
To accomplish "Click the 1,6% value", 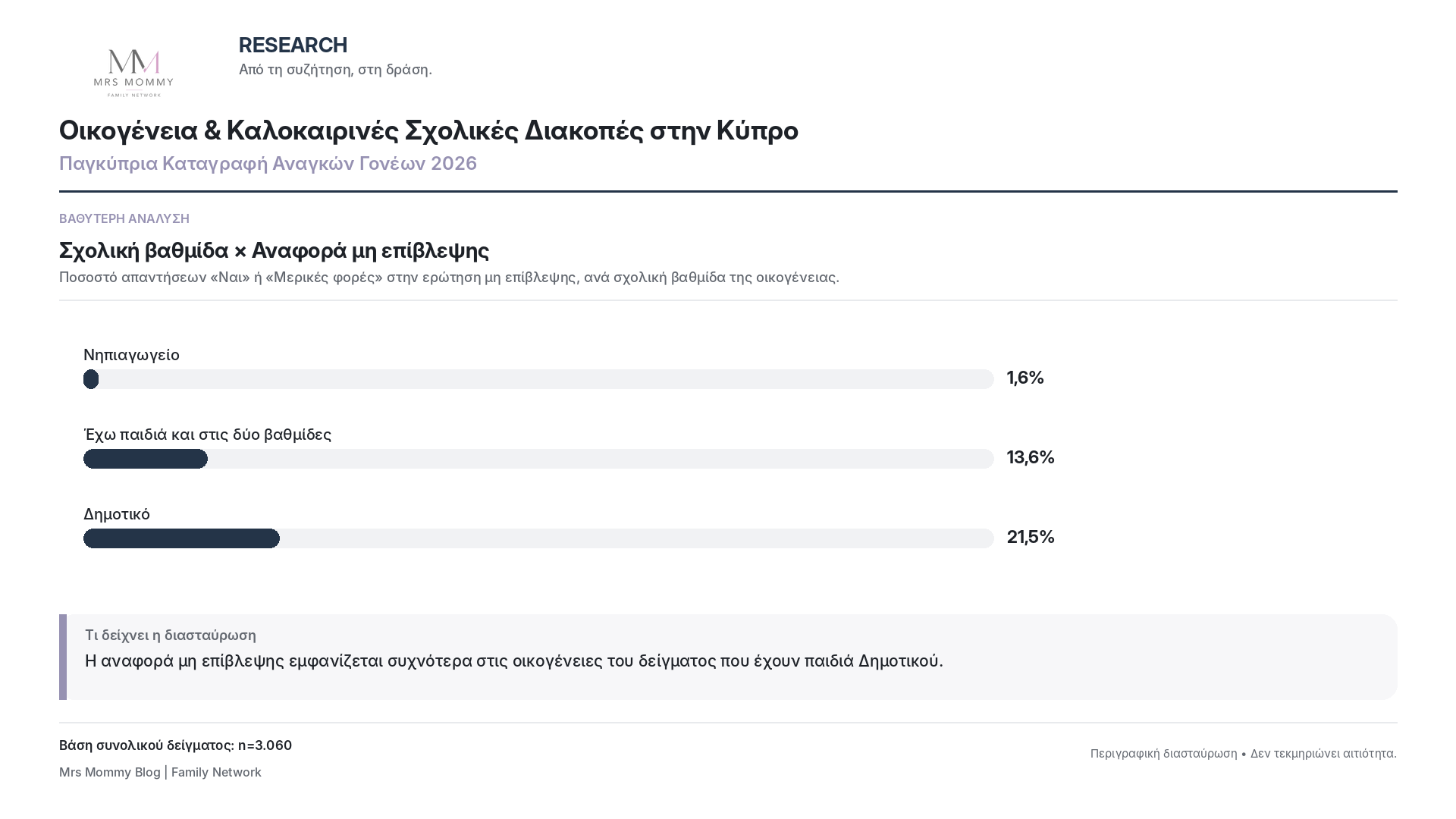I will pyautogui.click(x=1025, y=378).
